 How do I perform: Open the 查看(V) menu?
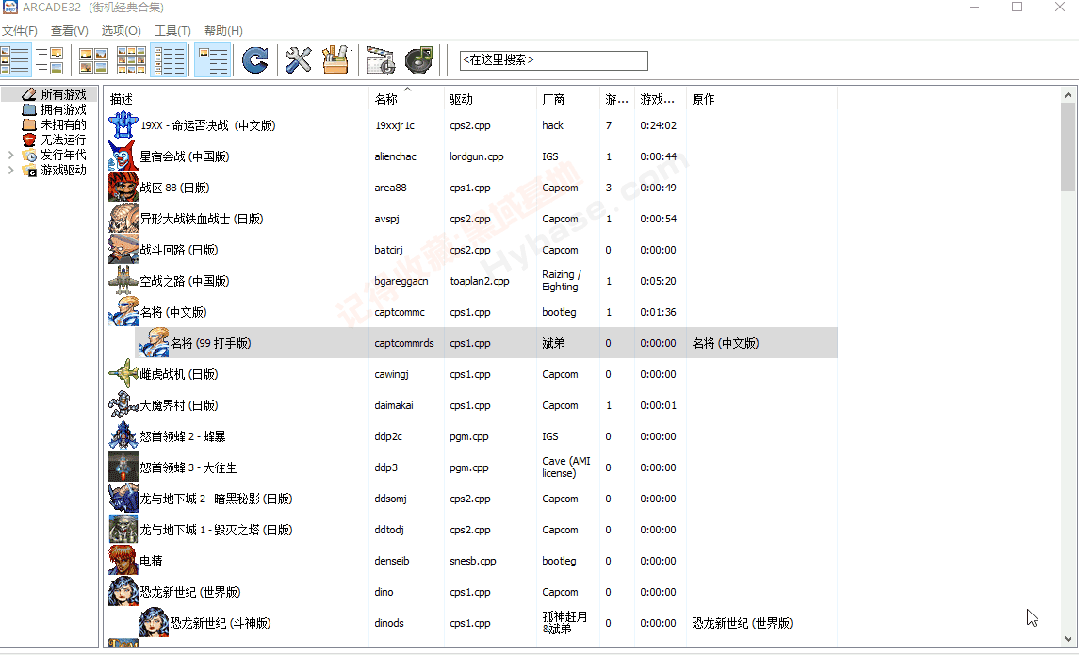click(x=70, y=30)
